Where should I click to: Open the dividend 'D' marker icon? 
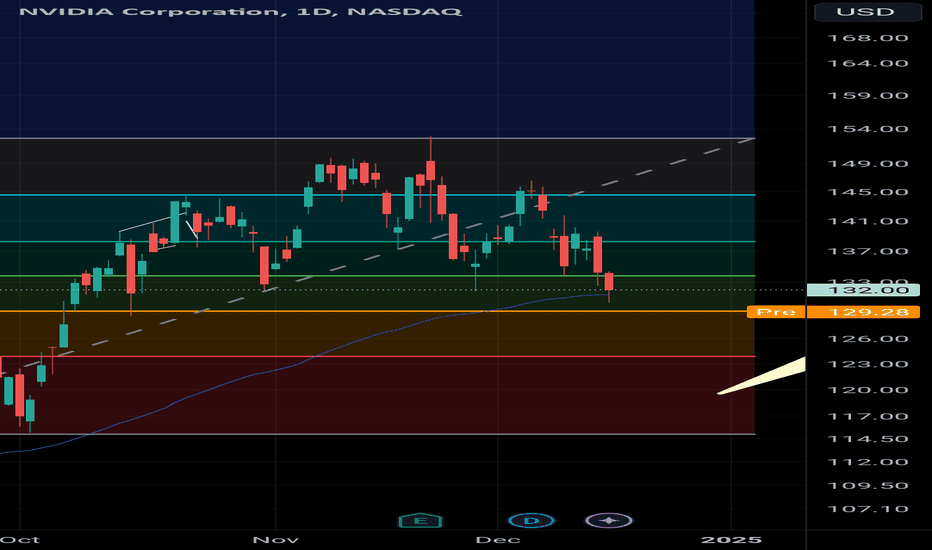[x=531, y=521]
